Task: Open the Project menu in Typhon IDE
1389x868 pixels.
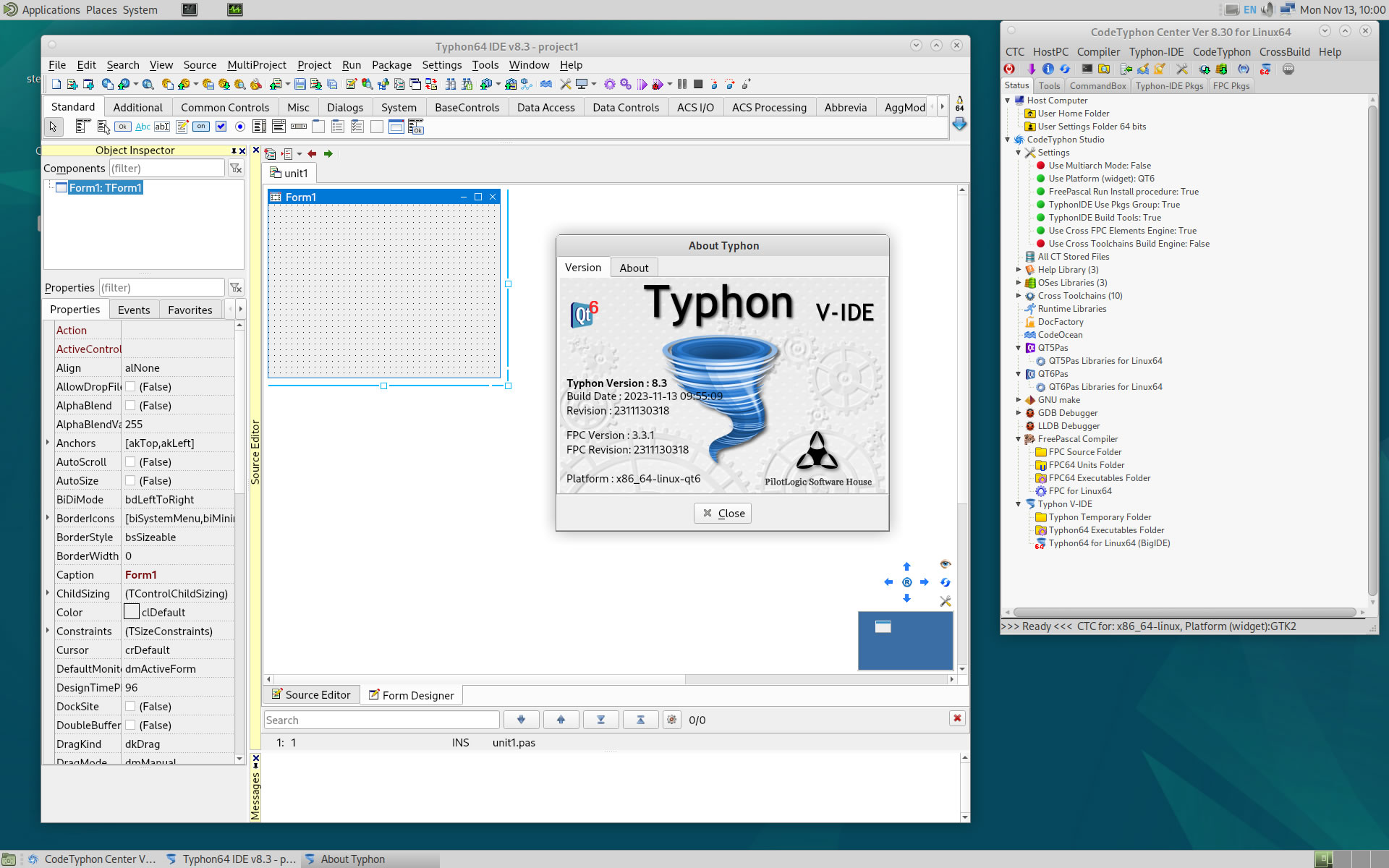Action: [x=314, y=65]
